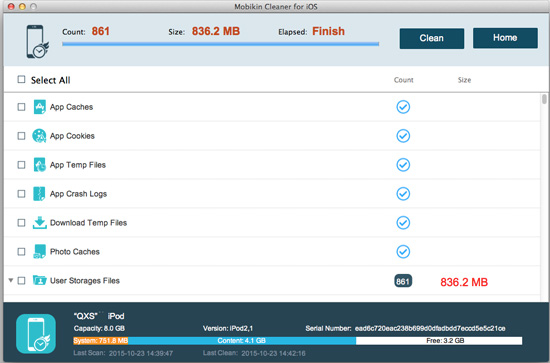Click the App Crash Logs category icon

click(x=39, y=194)
